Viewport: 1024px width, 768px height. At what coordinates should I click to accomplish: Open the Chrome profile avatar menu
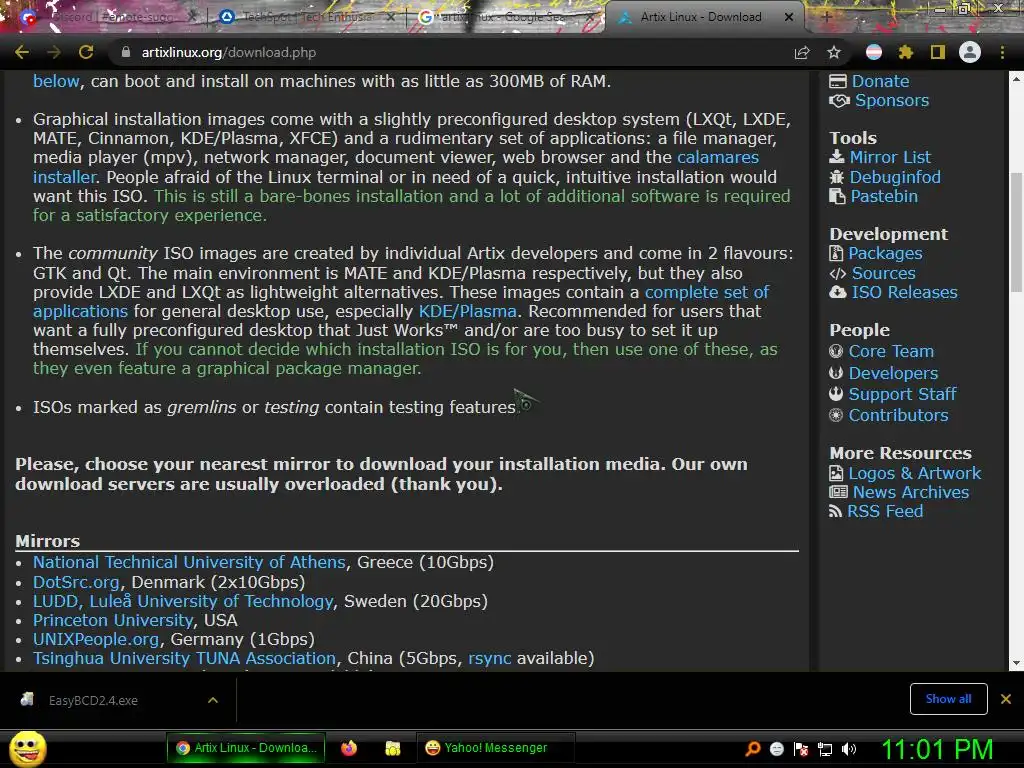pos(970,52)
